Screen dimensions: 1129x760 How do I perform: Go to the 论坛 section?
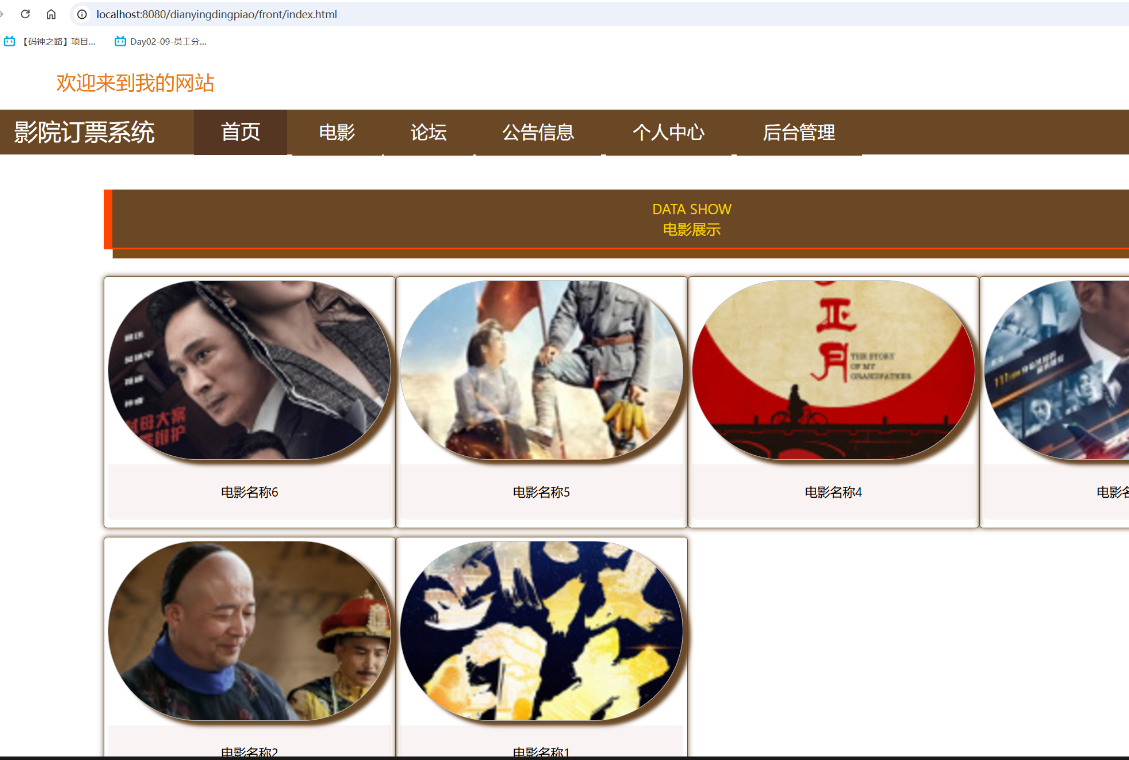click(x=428, y=132)
